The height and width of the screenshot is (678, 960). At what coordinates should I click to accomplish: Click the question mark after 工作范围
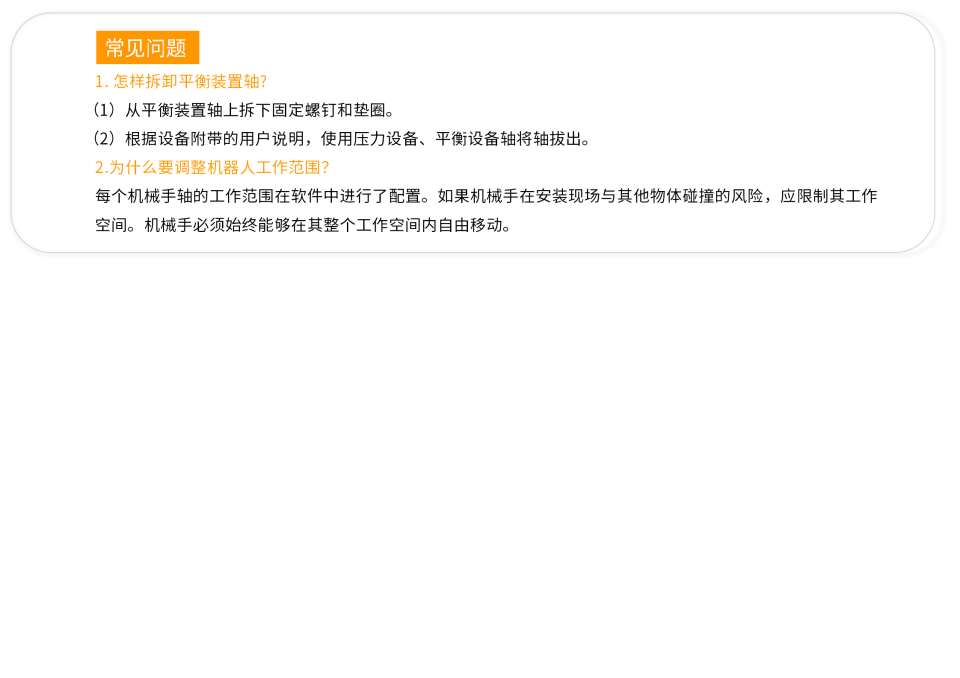click(325, 167)
